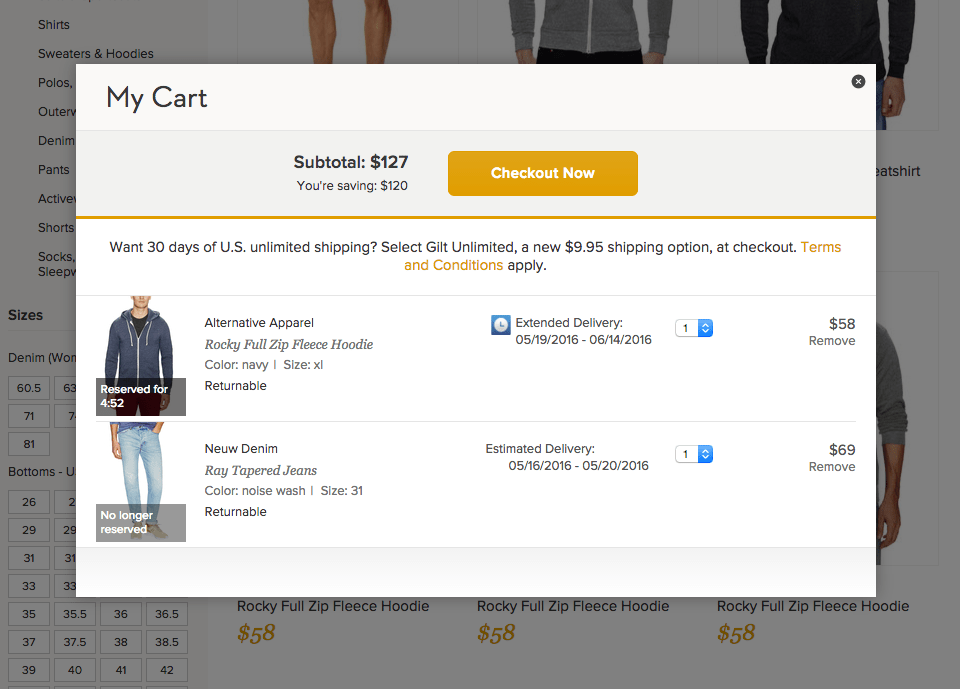
Task: Choose the size 40 filter button
Action: (x=75, y=671)
